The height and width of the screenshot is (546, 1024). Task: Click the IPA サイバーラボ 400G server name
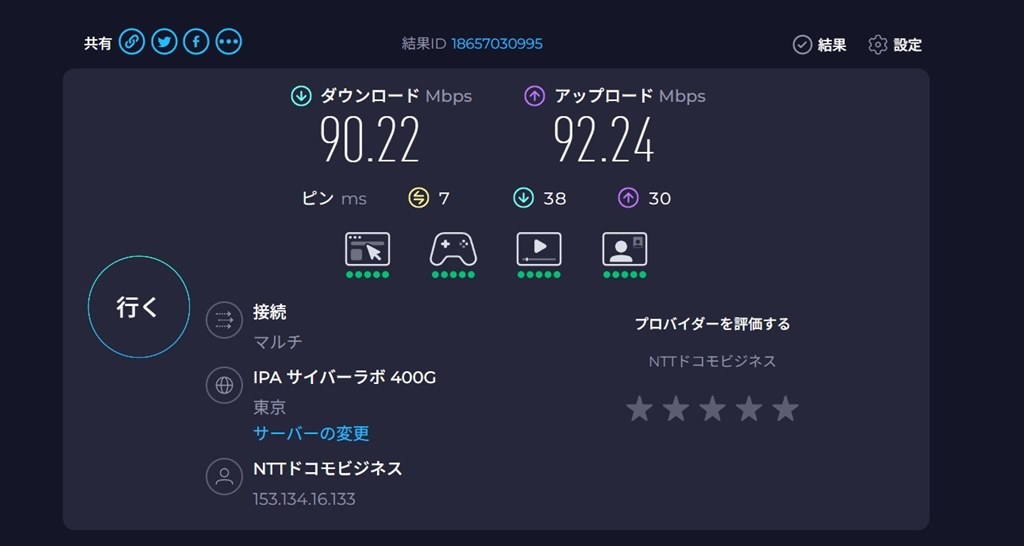[x=344, y=377]
